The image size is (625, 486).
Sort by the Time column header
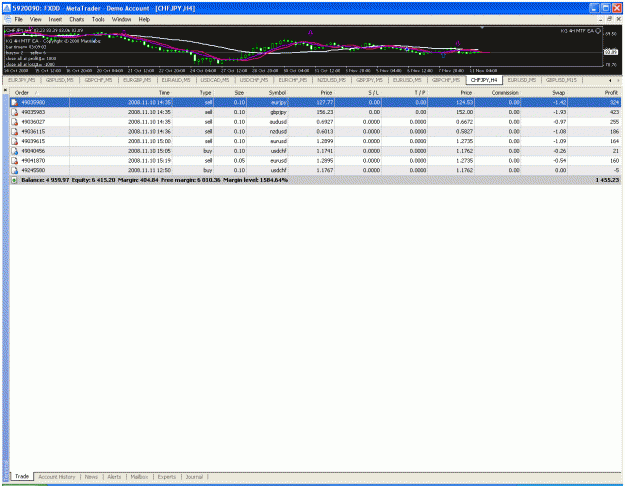click(121, 92)
